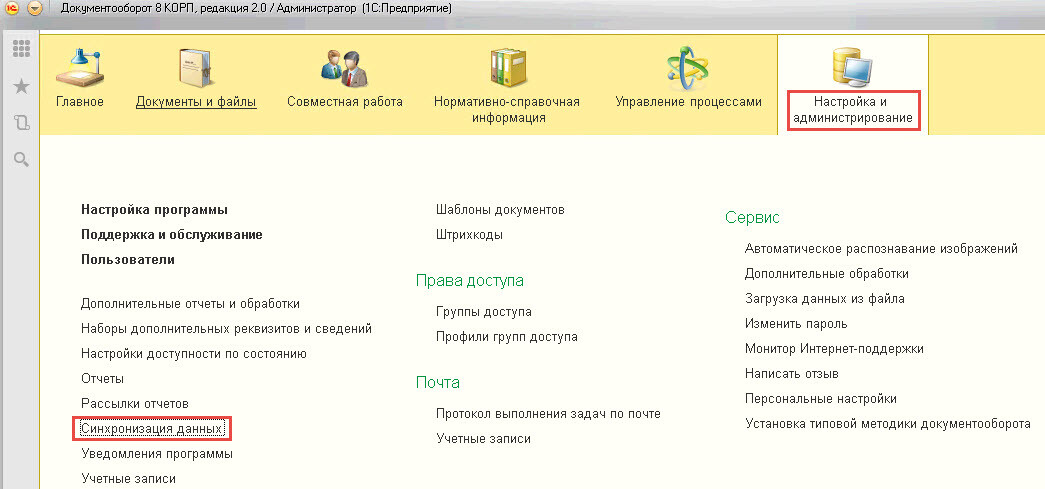Image resolution: width=1045 pixels, height=489 pixels.
Task: Open Рассылки отчетов link
Action: [x=135, y=403]
